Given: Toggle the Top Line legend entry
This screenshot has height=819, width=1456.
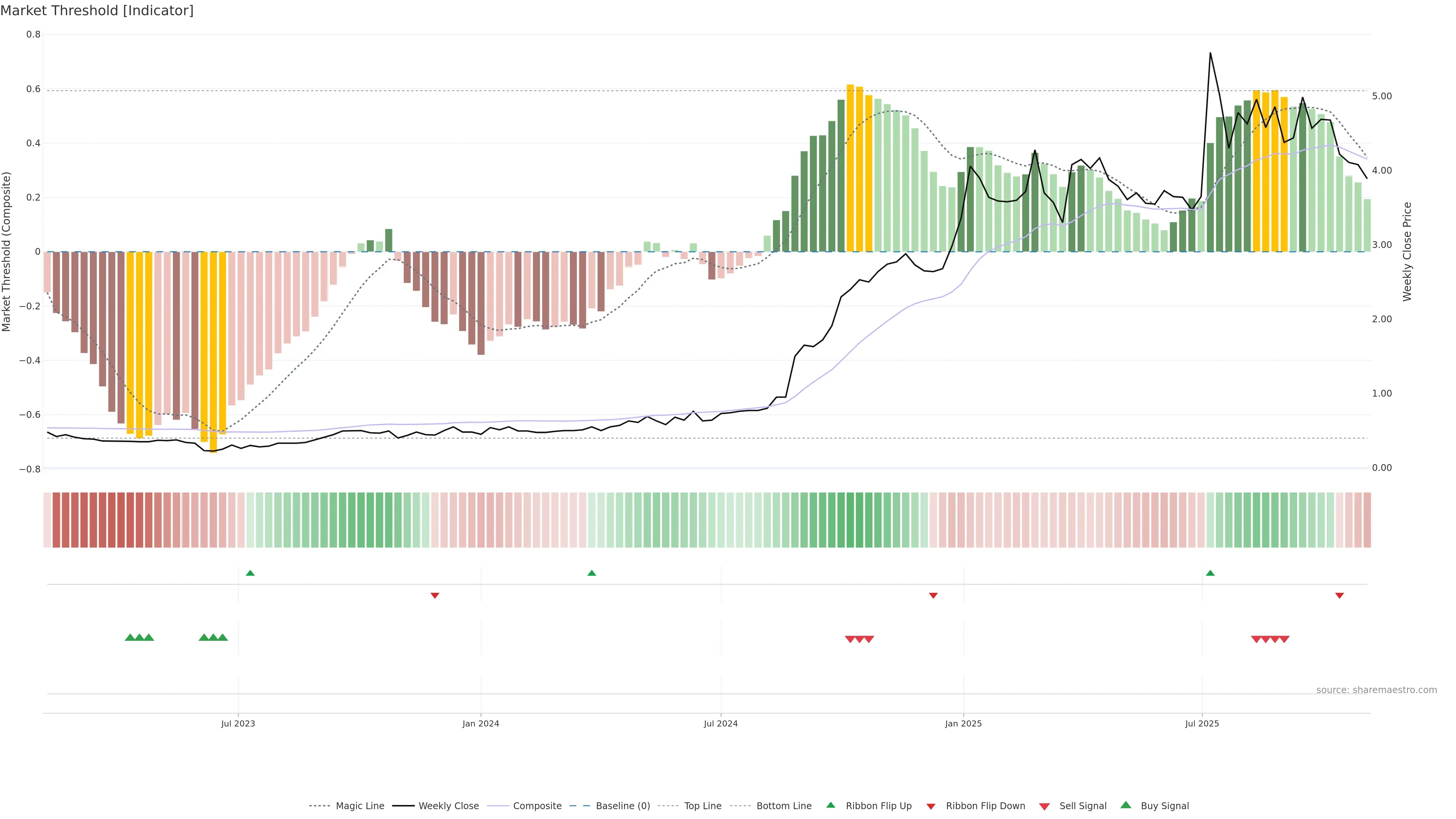Looking at the screenshot, I should tap(703, 806).
